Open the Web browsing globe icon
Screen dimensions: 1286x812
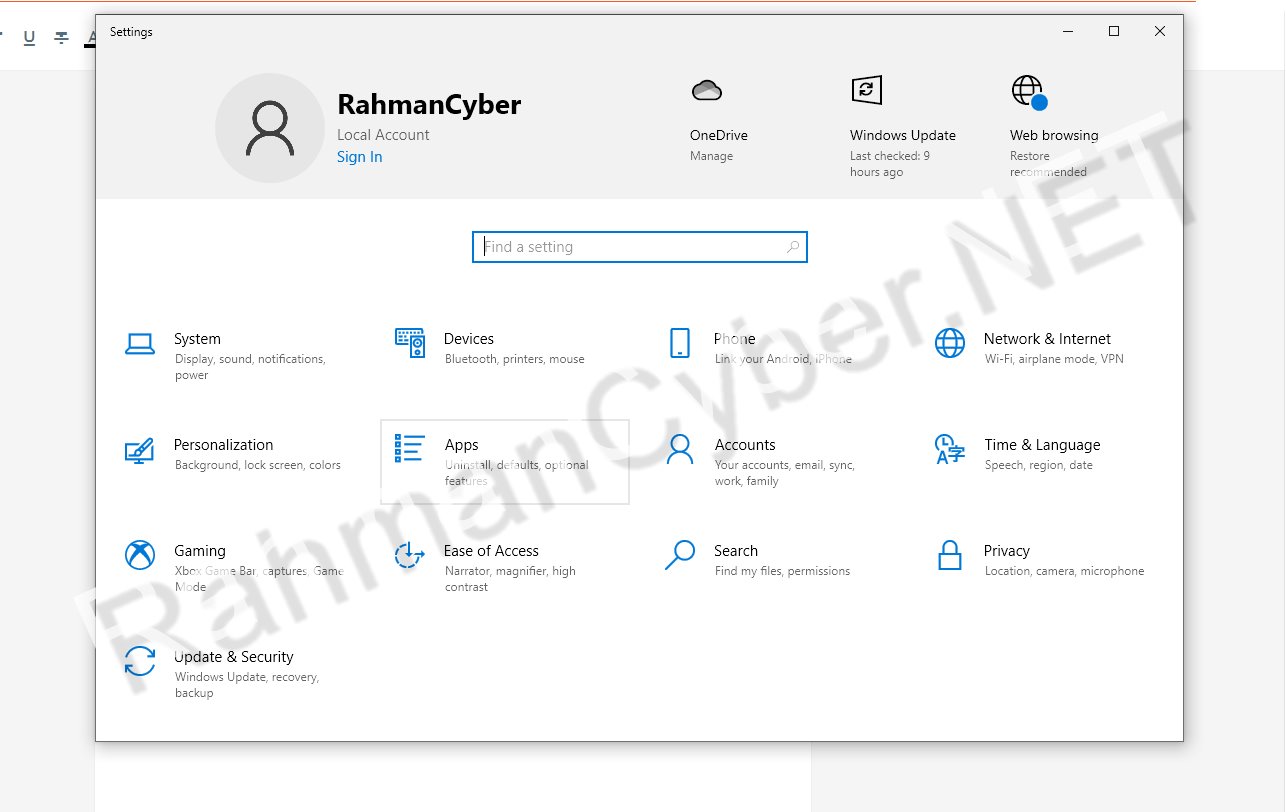point(1028,91)
